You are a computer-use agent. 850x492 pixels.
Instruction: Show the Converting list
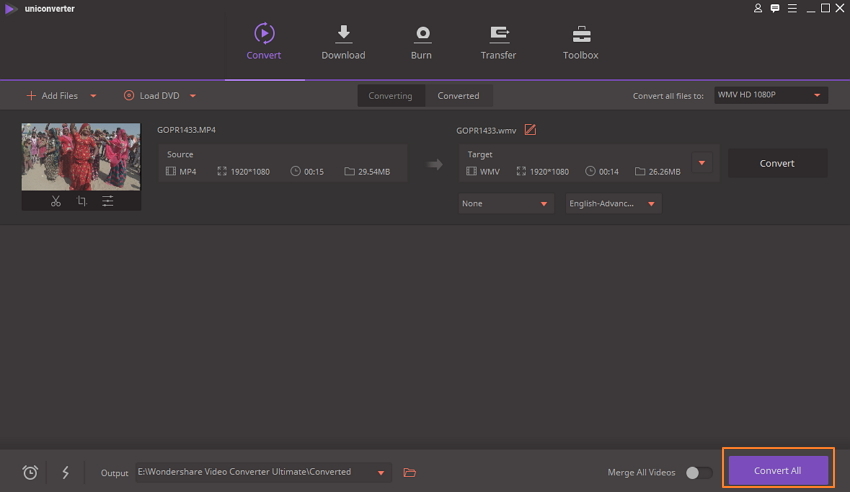point(390,95)
